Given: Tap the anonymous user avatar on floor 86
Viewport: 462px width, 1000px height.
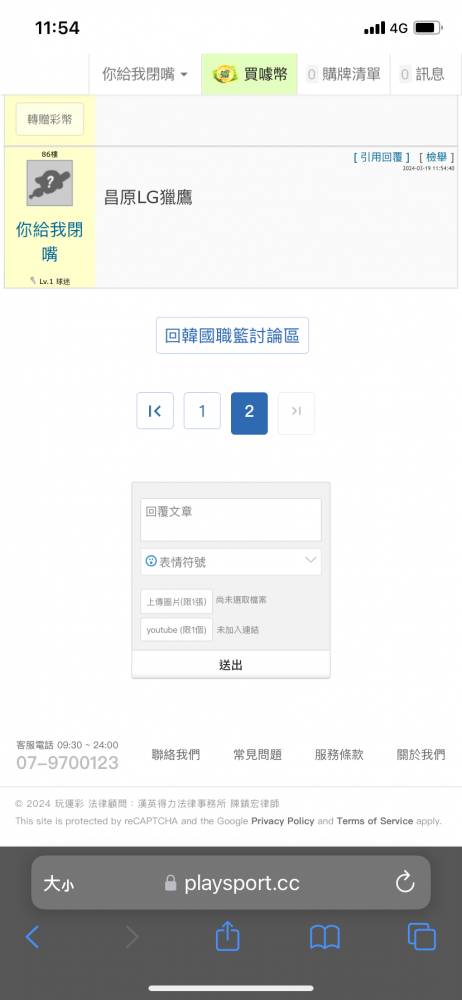Looking at the screenshot, I should 50,183.
